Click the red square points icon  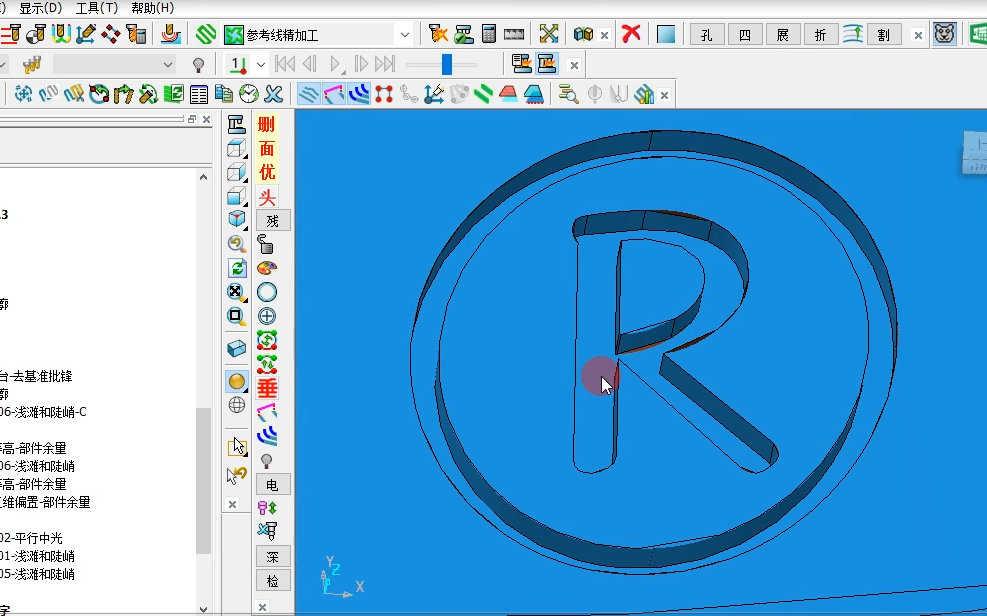point(383,94)
